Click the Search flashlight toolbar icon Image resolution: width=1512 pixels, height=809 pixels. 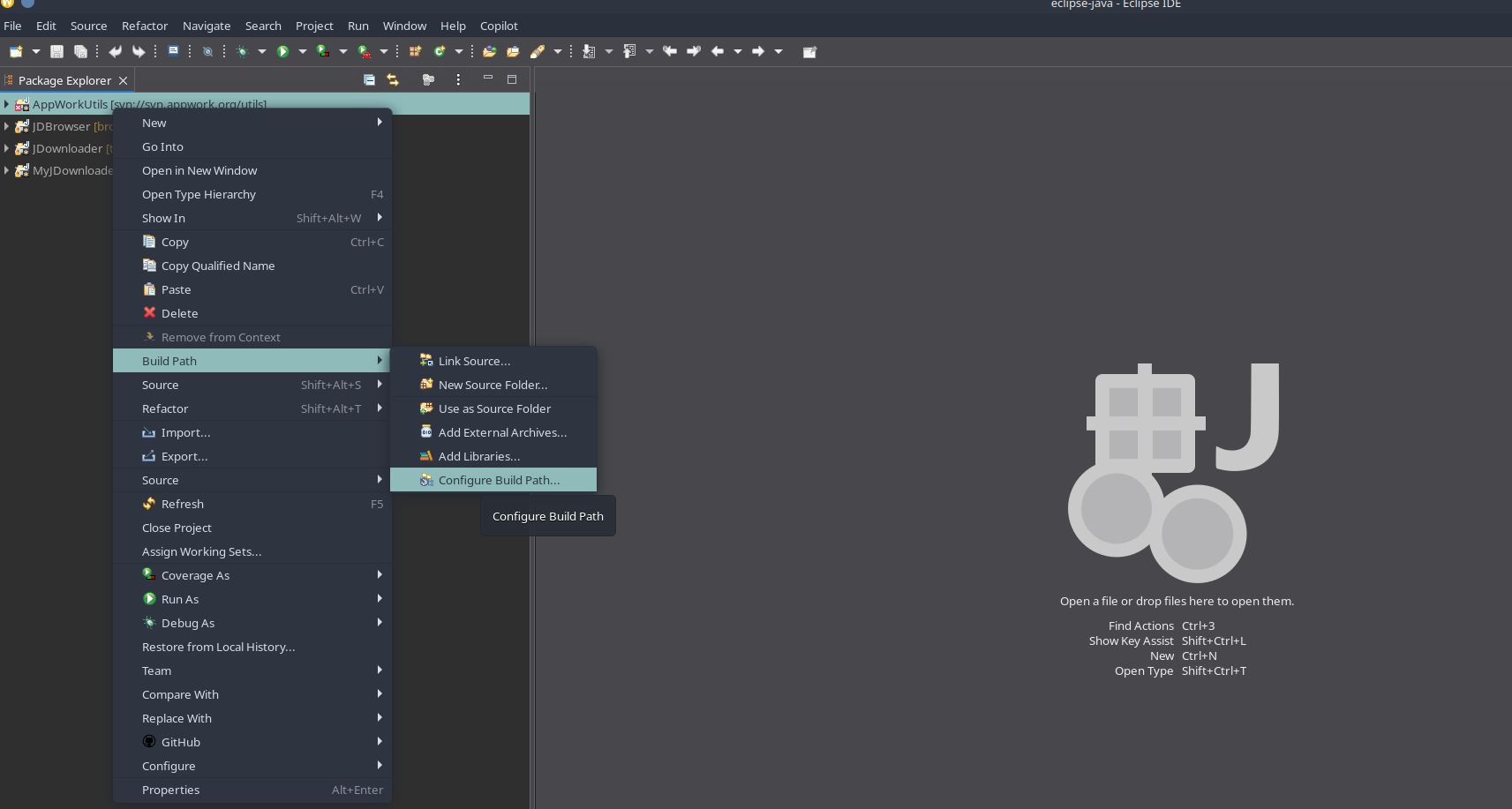[x=537, y=51]
